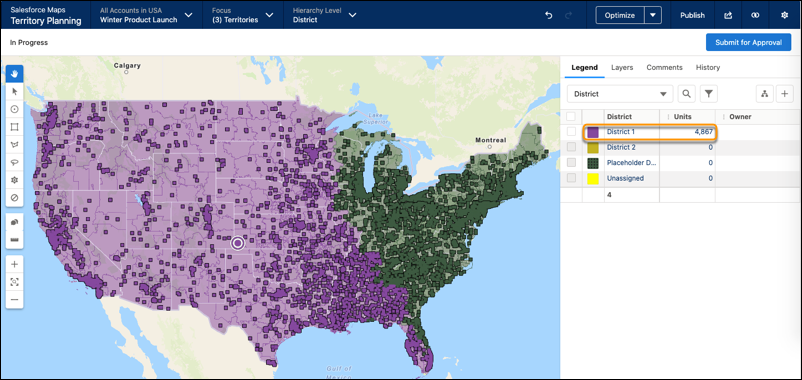Click the olive District 2 color swatch
Viewport: 802px width, 380px height.
tap(593, 148)
